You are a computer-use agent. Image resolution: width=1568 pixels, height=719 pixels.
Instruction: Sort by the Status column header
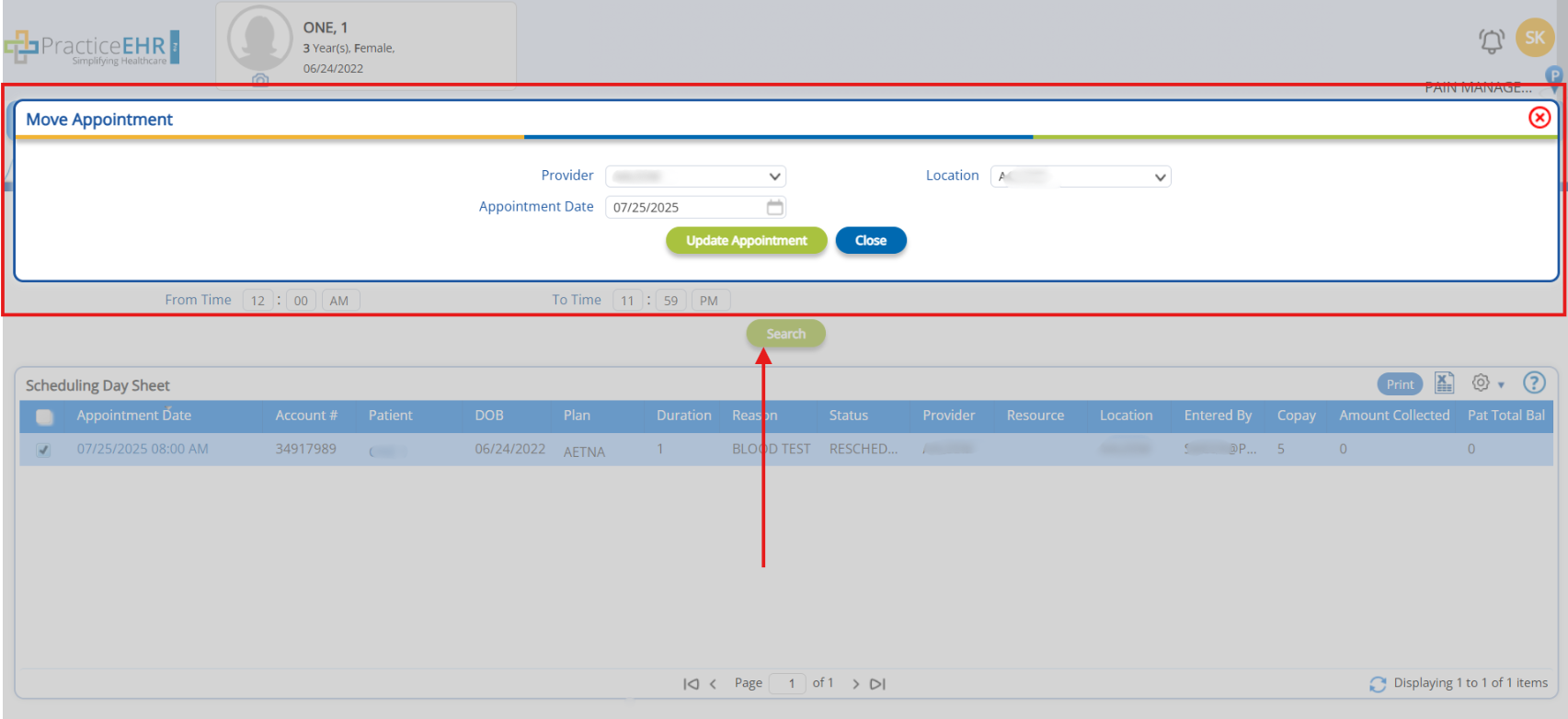pyautogui.click(x=848, y=416)
